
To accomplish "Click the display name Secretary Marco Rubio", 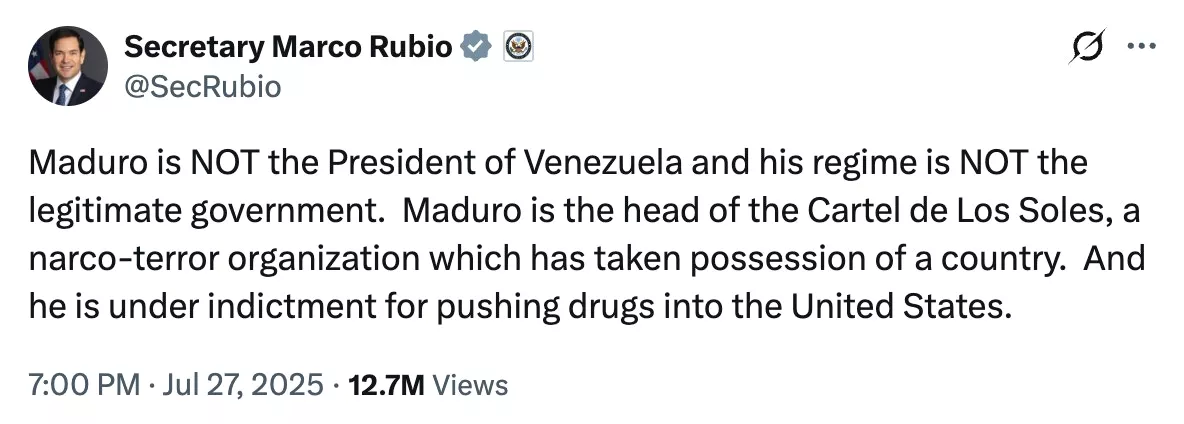I will click(287, 47).
